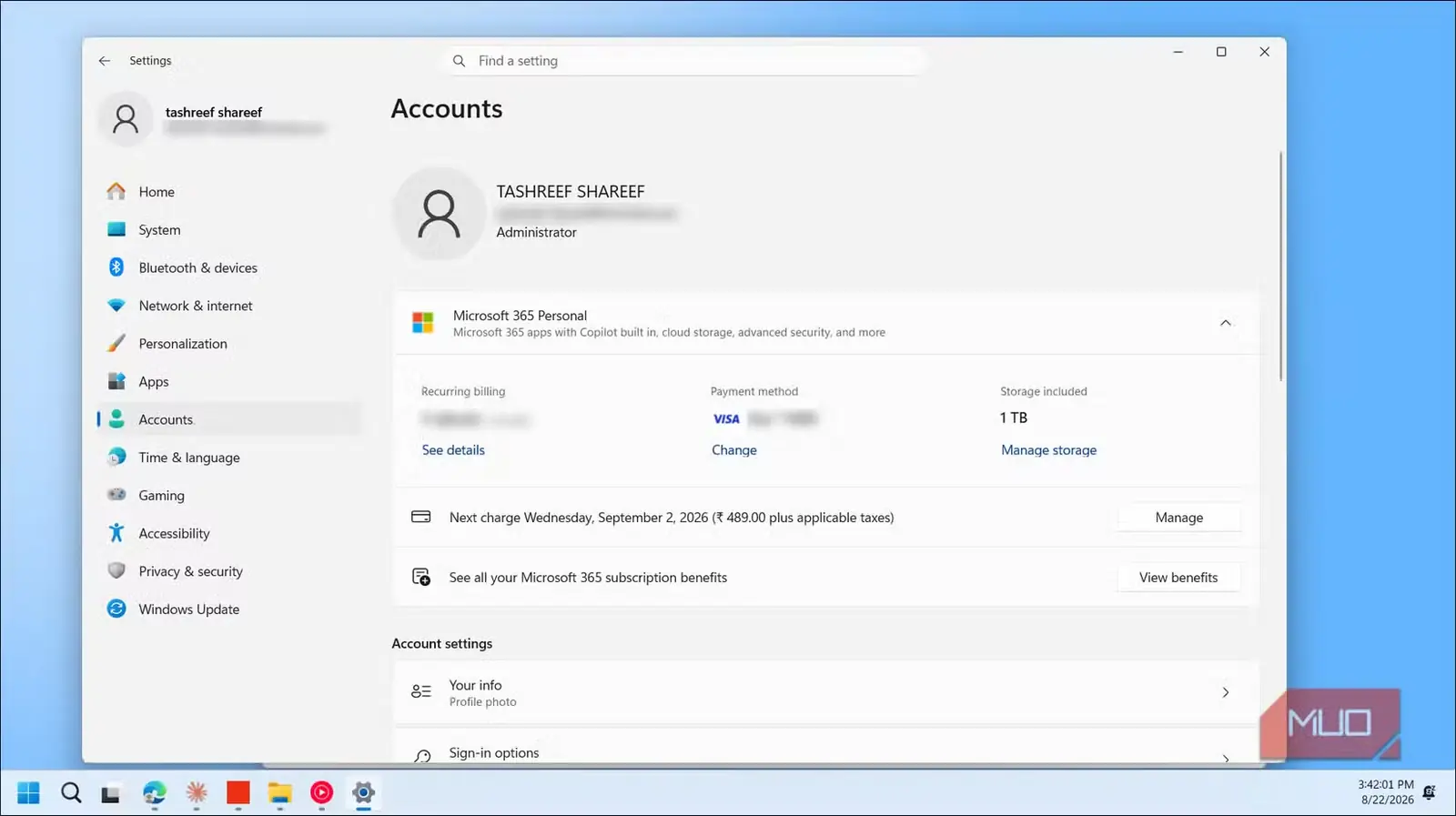Click the 1 TB storage value

click(x=1014, y=418)
